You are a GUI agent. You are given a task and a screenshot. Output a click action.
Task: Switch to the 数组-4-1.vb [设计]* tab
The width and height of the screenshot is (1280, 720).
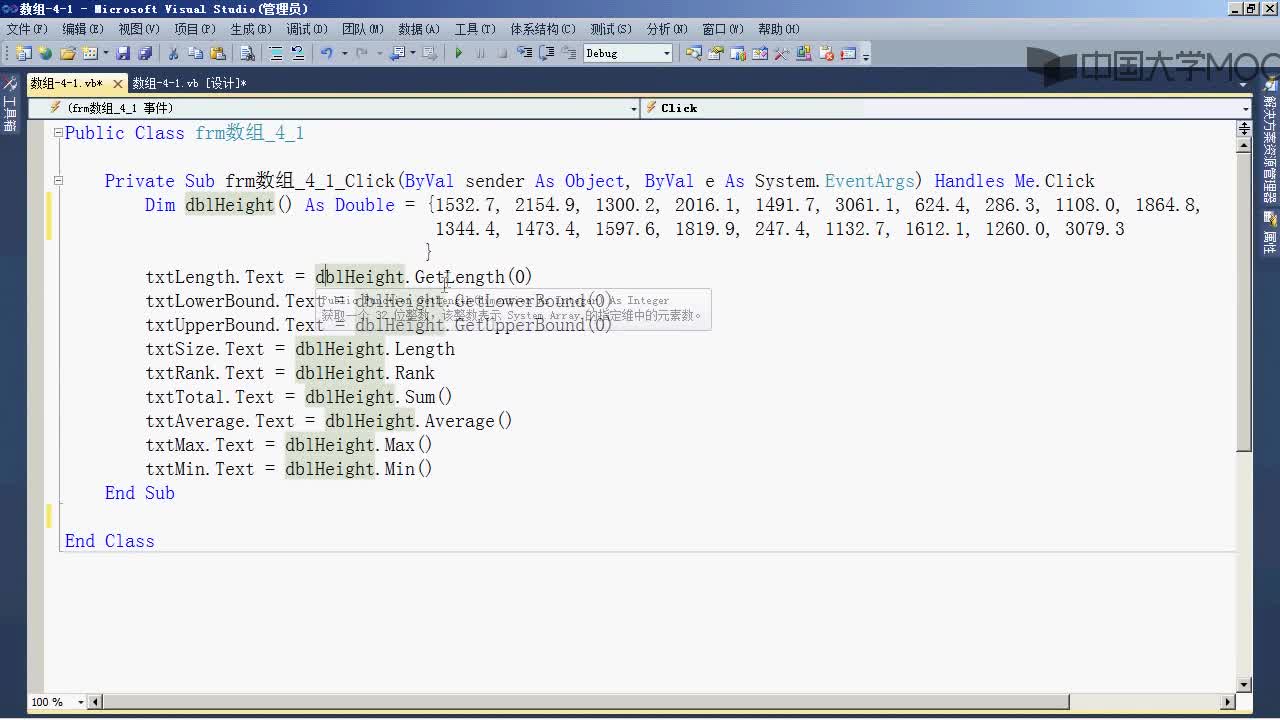(x=189, y=83)
